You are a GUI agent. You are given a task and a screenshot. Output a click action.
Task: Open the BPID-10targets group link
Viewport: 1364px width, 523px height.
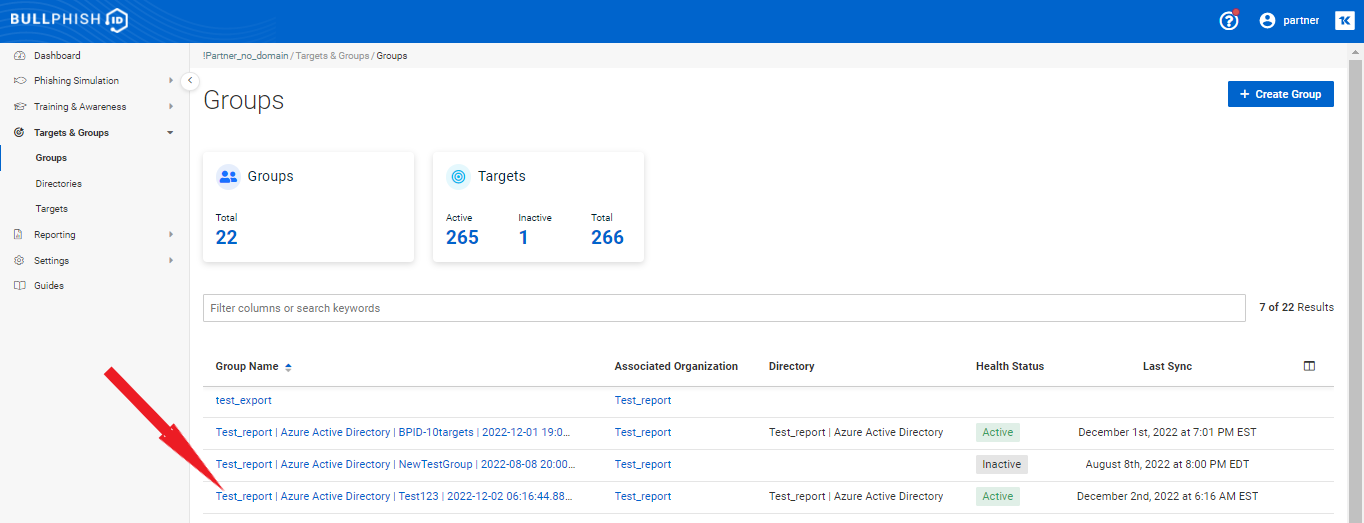coord(395,432)
